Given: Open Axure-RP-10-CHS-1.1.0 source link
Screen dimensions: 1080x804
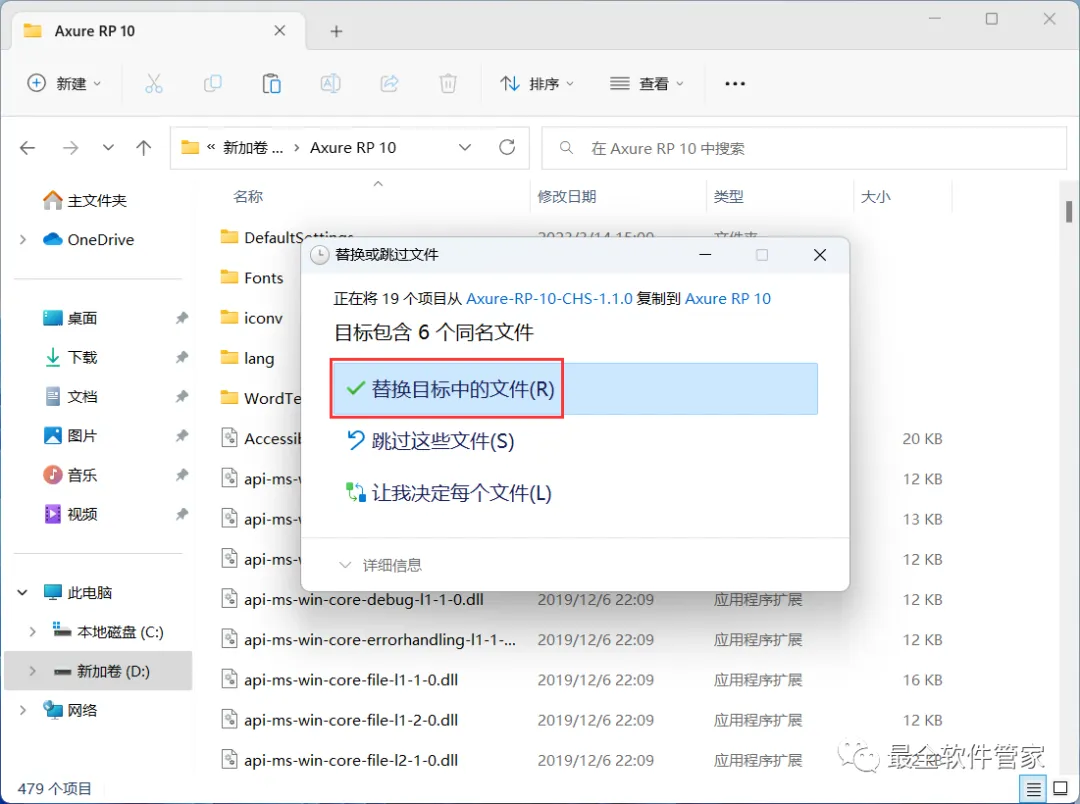Looking at the screenshot, I should pos(549,298).
